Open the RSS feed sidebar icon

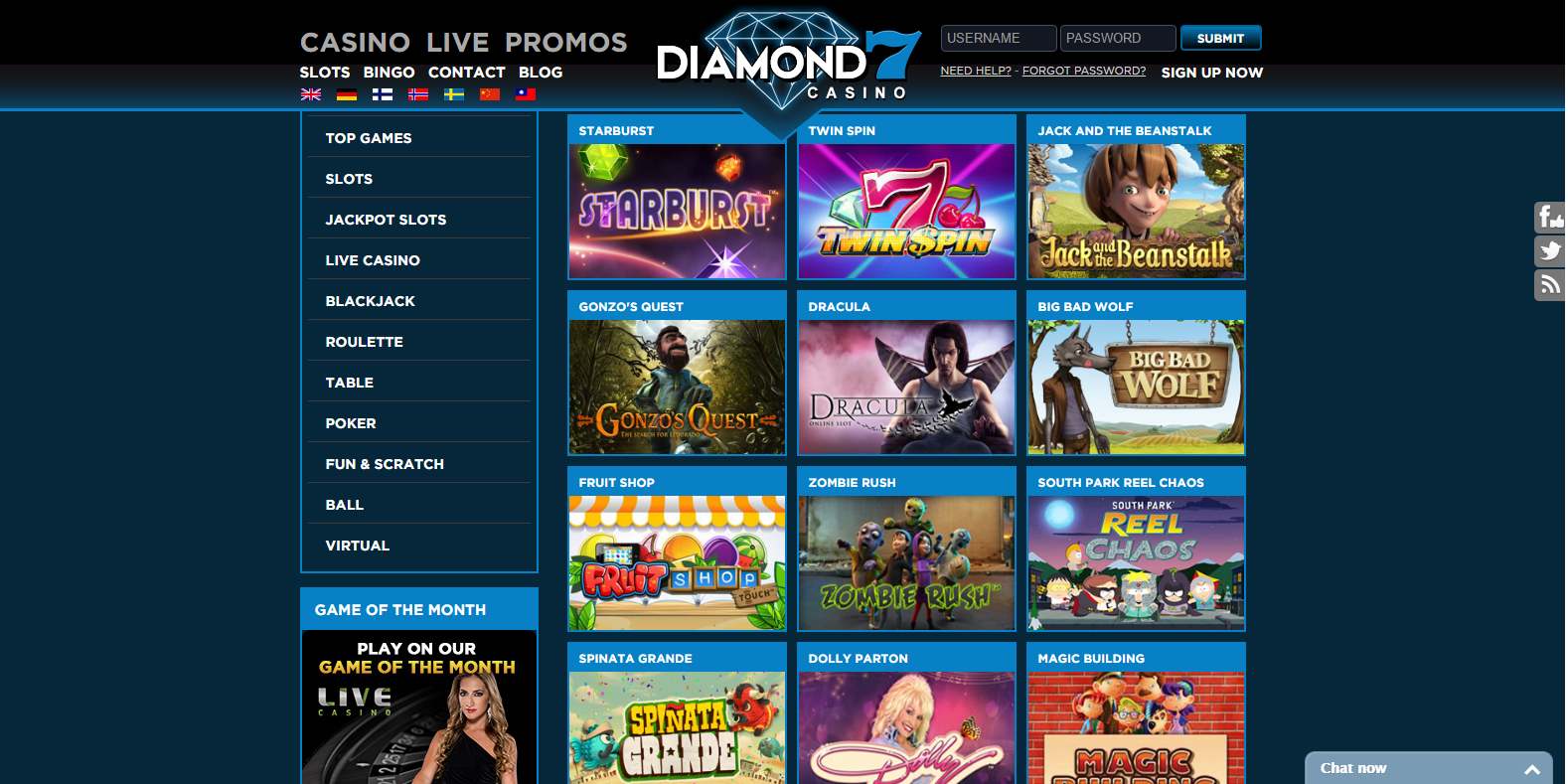pos(1550,284)
